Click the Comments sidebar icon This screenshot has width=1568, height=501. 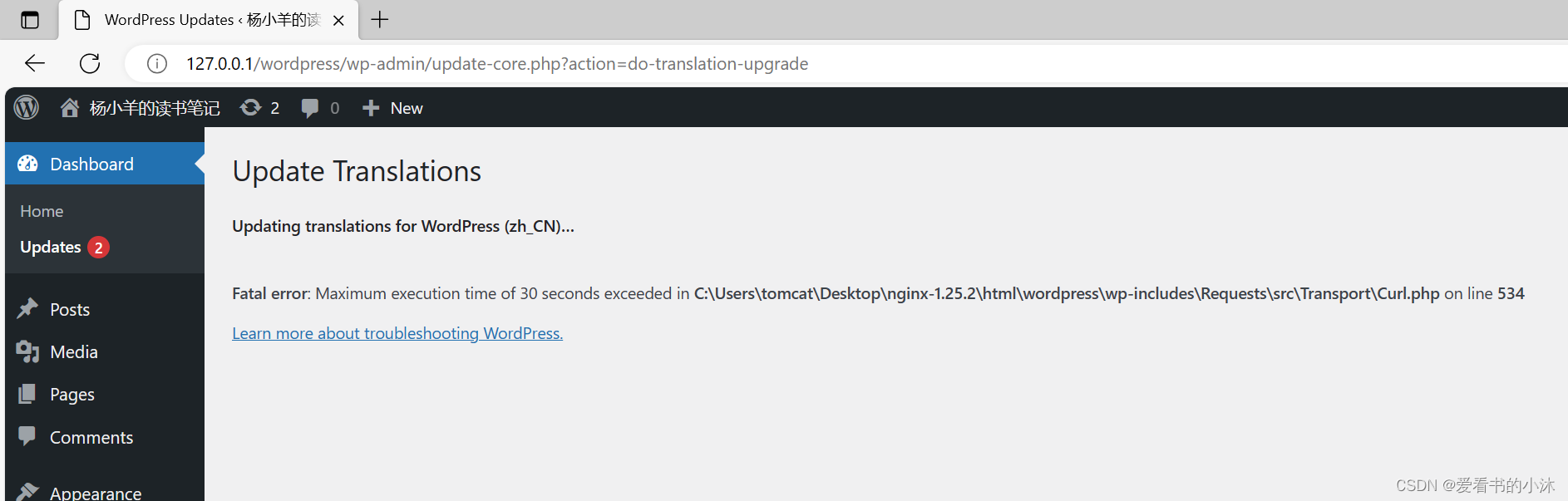point(27,436)
